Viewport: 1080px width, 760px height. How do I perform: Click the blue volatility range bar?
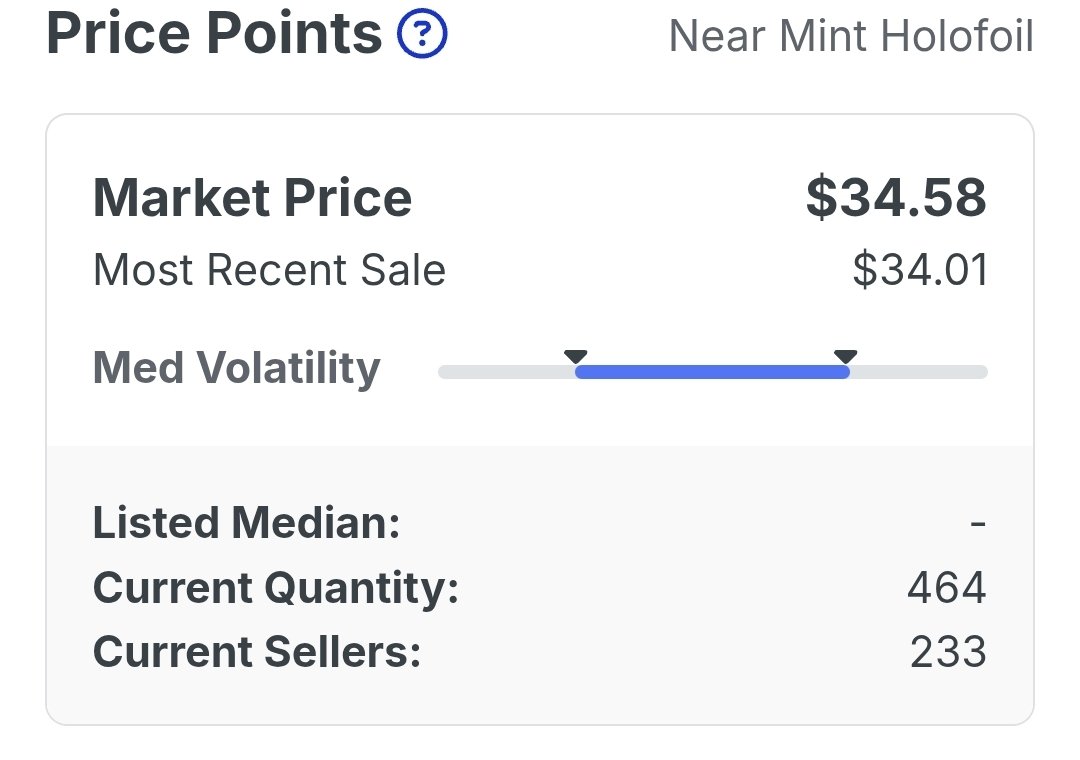(712, 372)
